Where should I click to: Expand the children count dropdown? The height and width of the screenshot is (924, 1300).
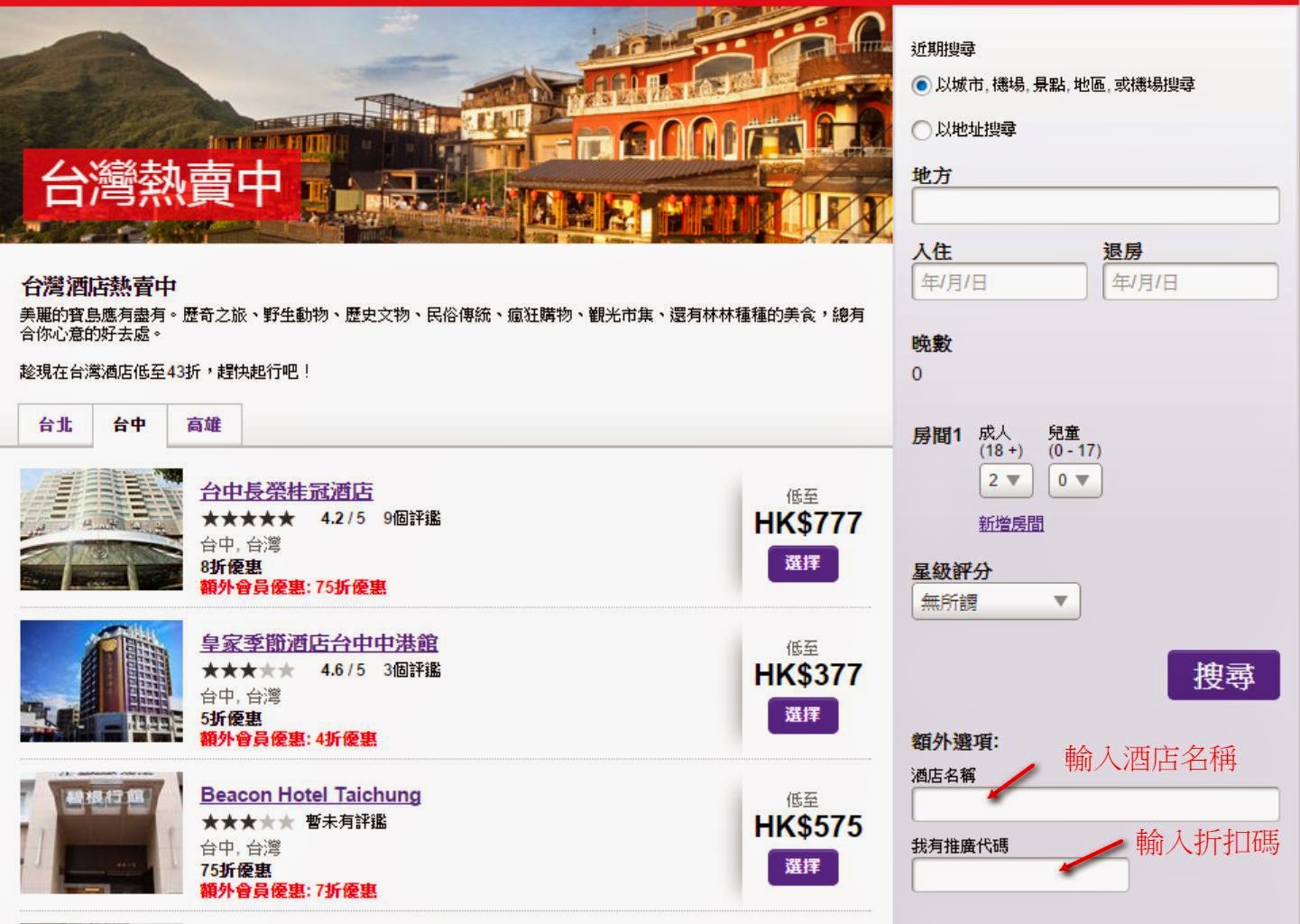(x=1074, y=480)
